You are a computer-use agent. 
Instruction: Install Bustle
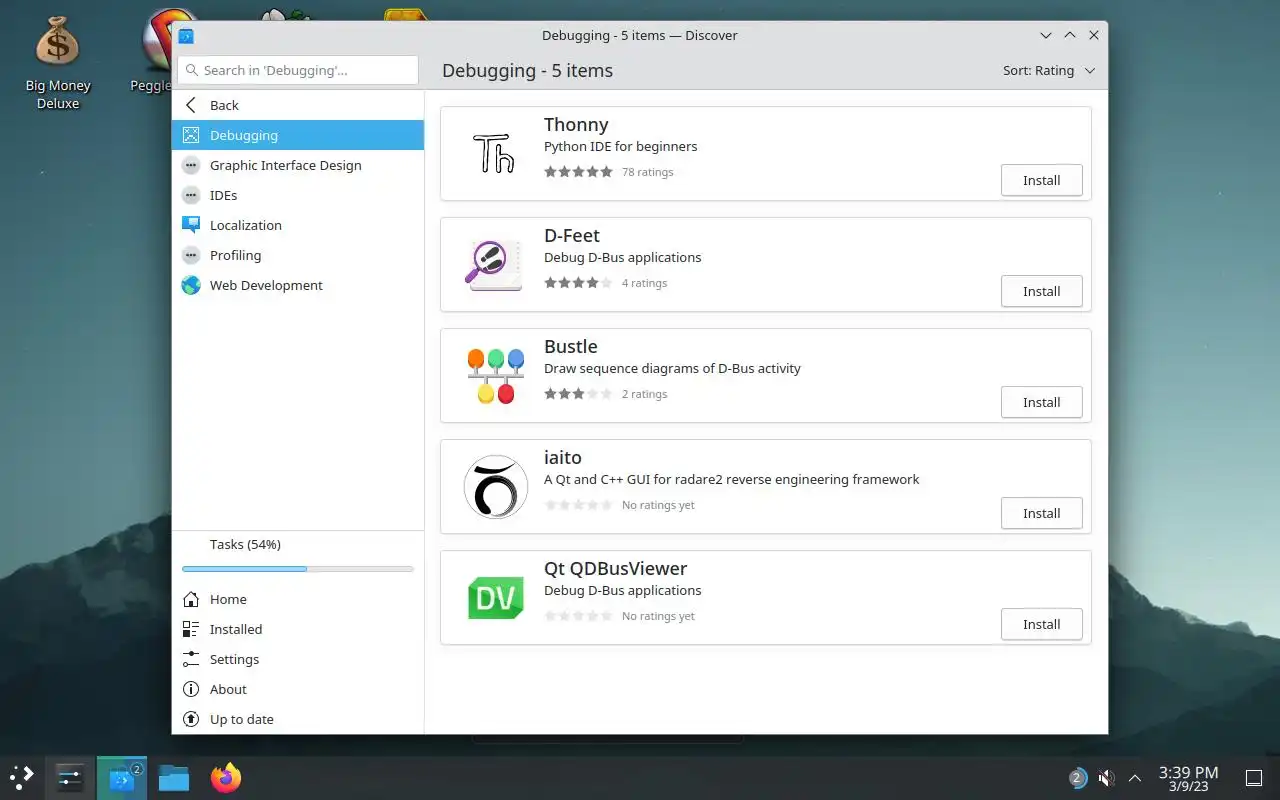point(1041,402)
